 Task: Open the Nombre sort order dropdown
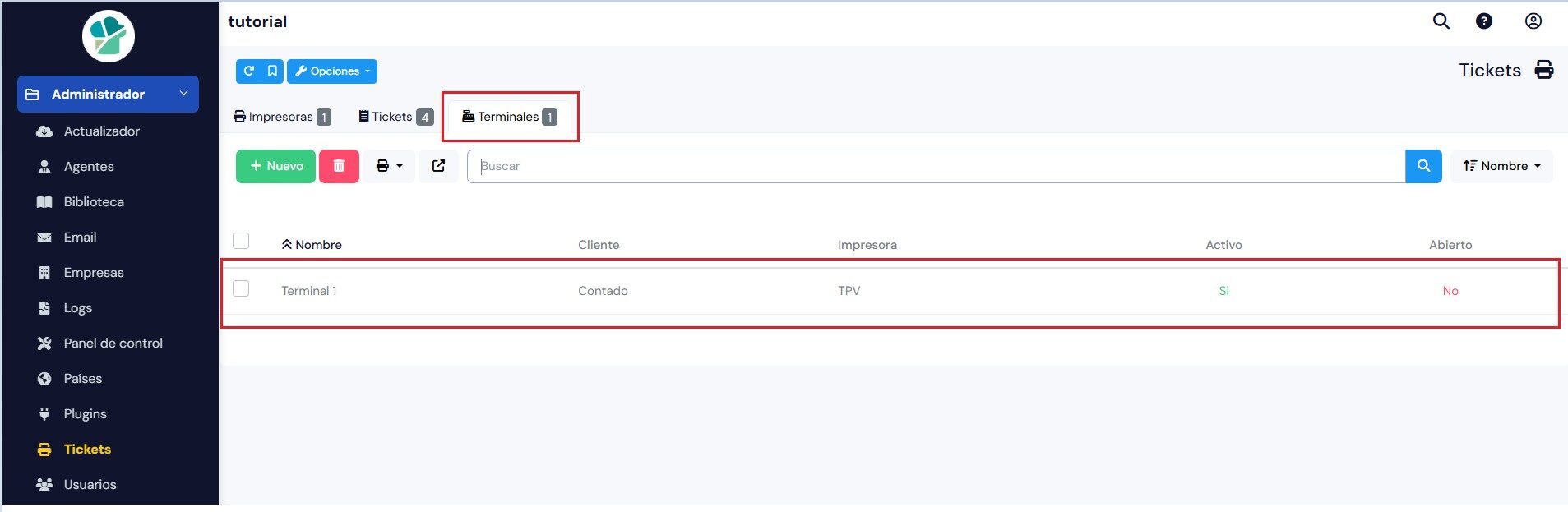click(1501, 166)
